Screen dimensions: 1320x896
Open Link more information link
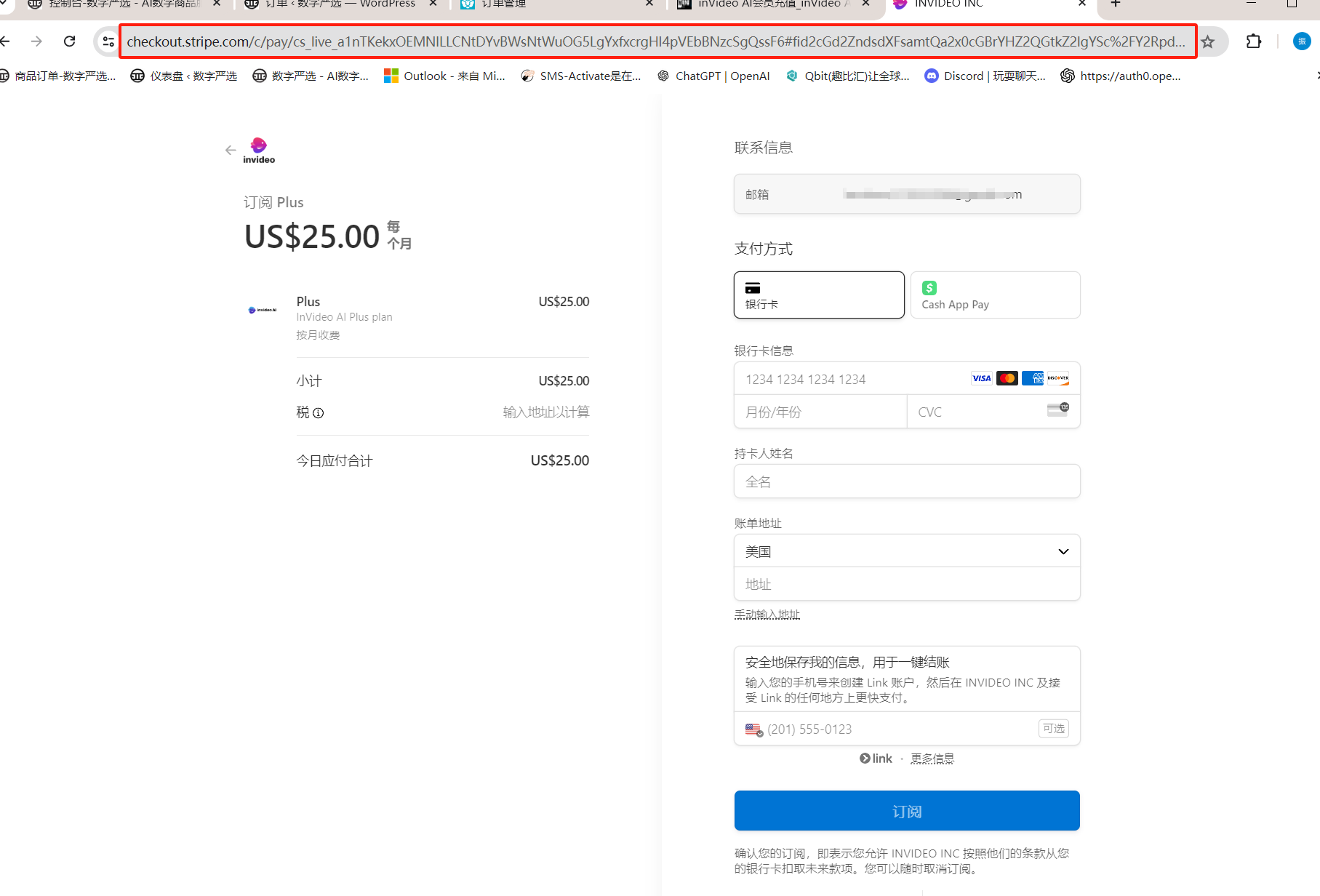pos(932,759)
